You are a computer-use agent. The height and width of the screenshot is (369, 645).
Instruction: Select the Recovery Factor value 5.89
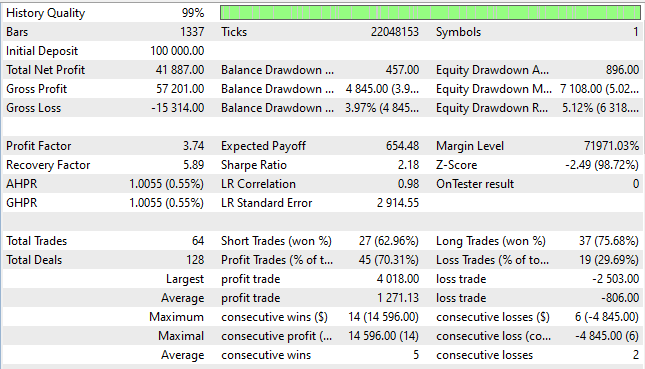click(x=193, y=165)
